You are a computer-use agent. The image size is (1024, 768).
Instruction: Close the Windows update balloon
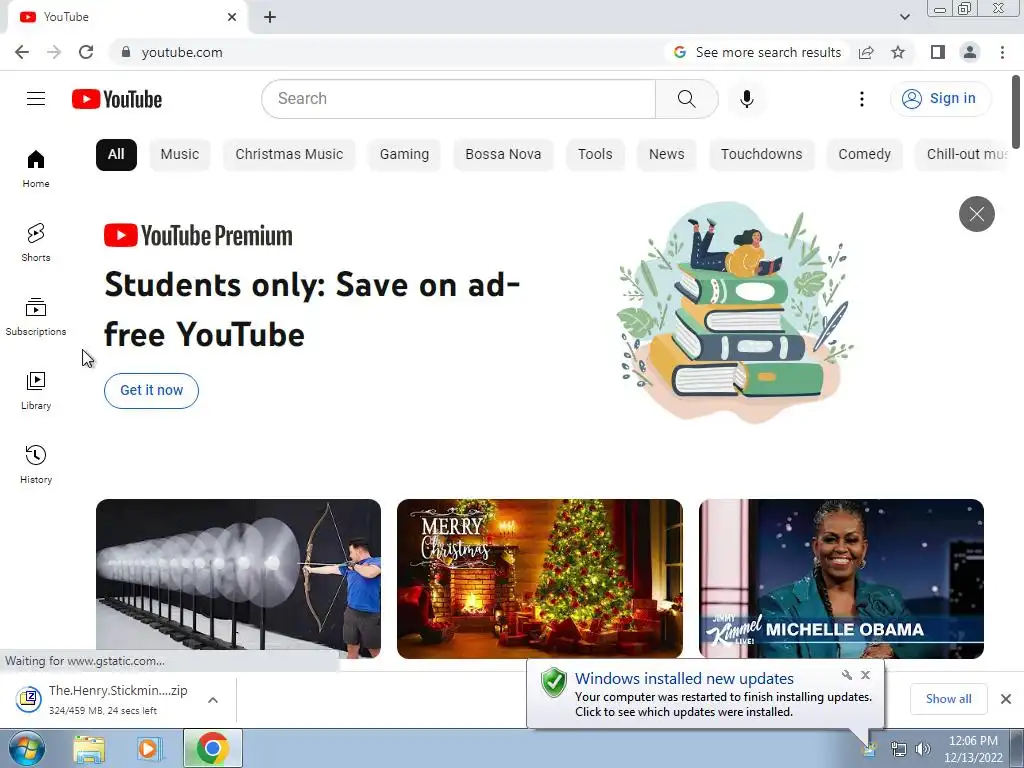point(865,675)
